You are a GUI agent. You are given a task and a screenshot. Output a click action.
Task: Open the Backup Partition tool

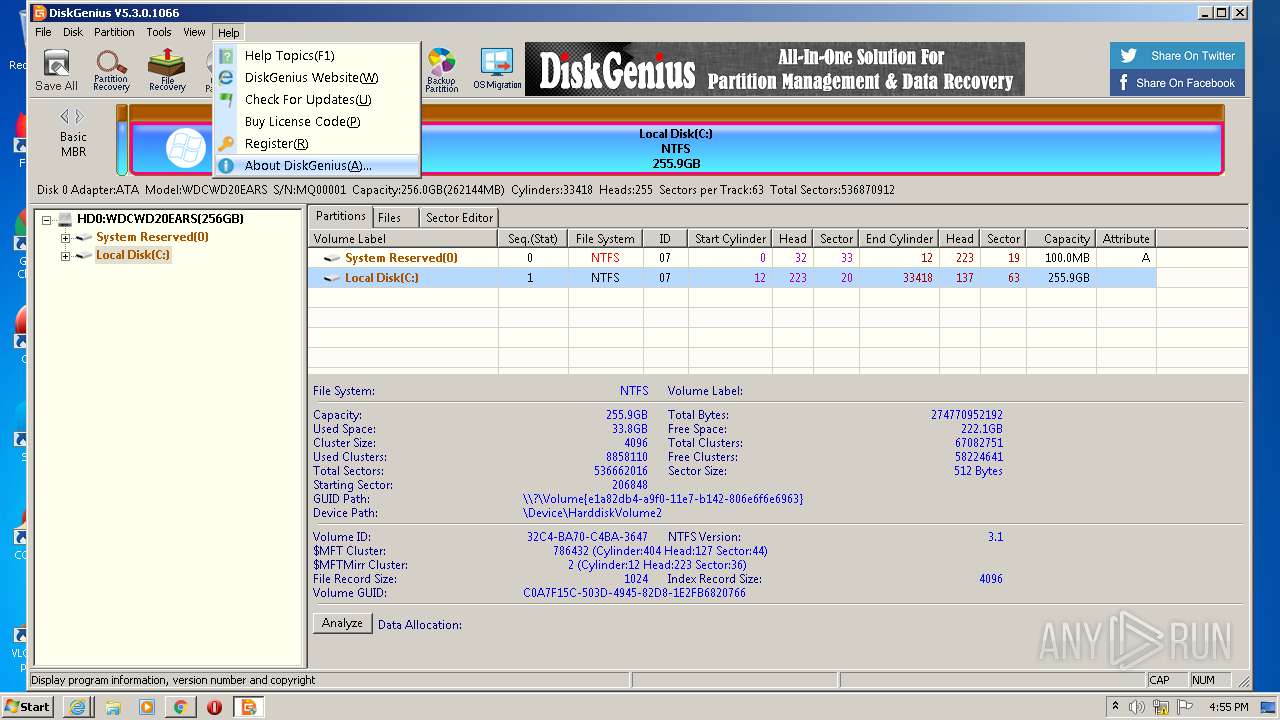[x=442, y=71]
